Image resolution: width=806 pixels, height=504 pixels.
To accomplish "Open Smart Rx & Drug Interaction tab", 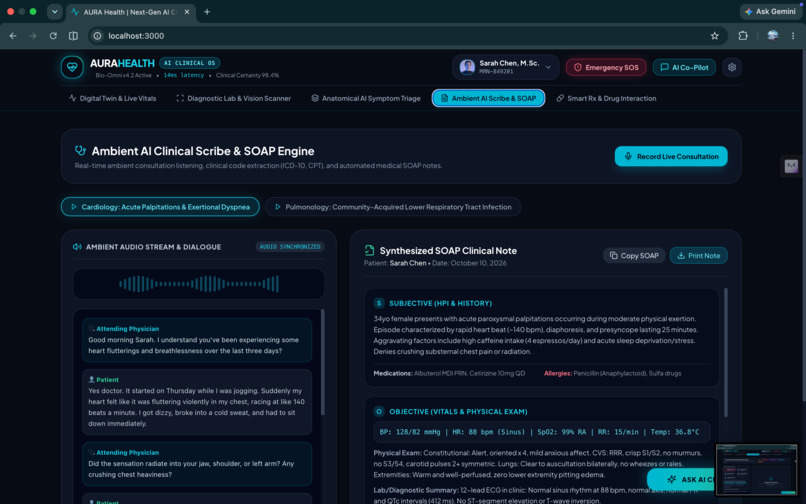I will 607,98.
